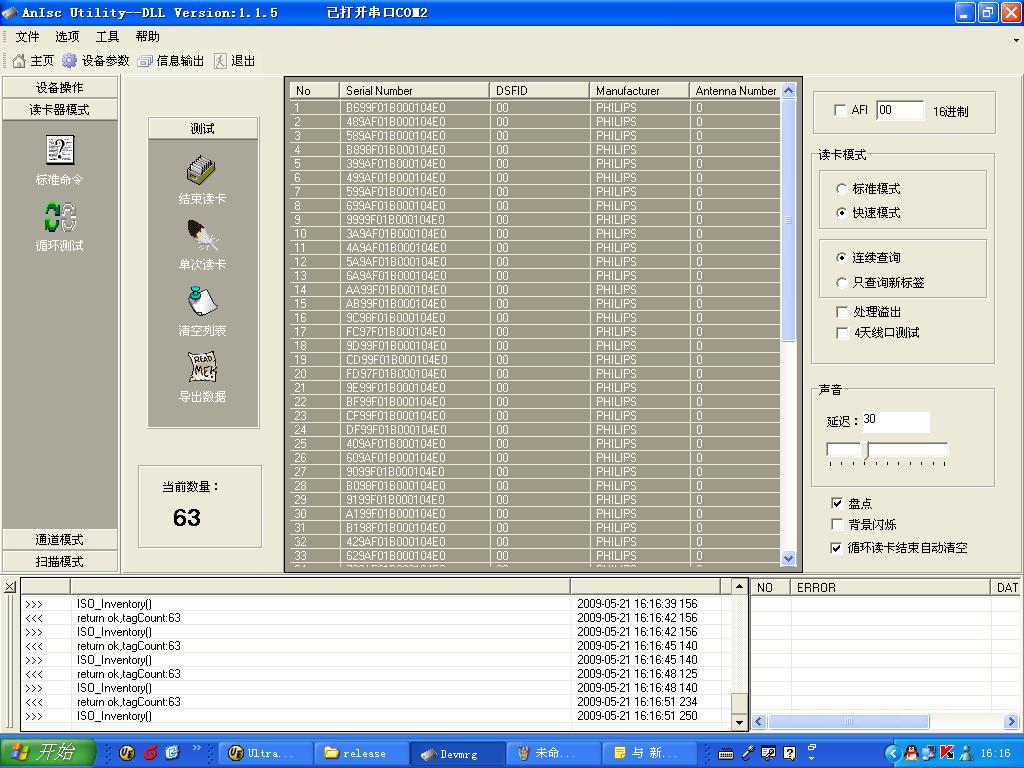This screenshot has width=1024, height=768.
Task: Click the 延迟 delay value field
Action: 895,421
